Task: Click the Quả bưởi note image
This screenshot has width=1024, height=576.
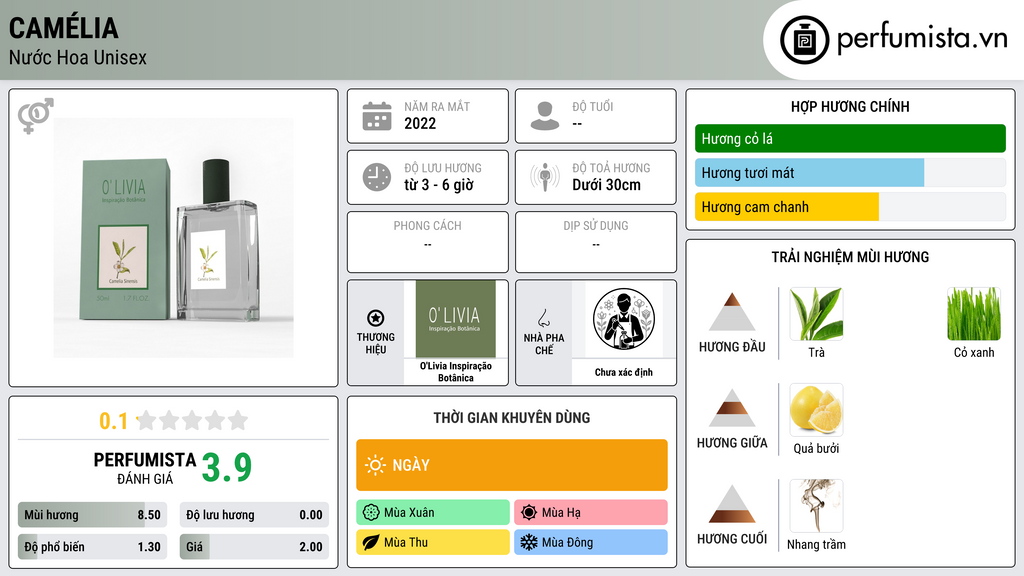Action: (x=816, y=410)
